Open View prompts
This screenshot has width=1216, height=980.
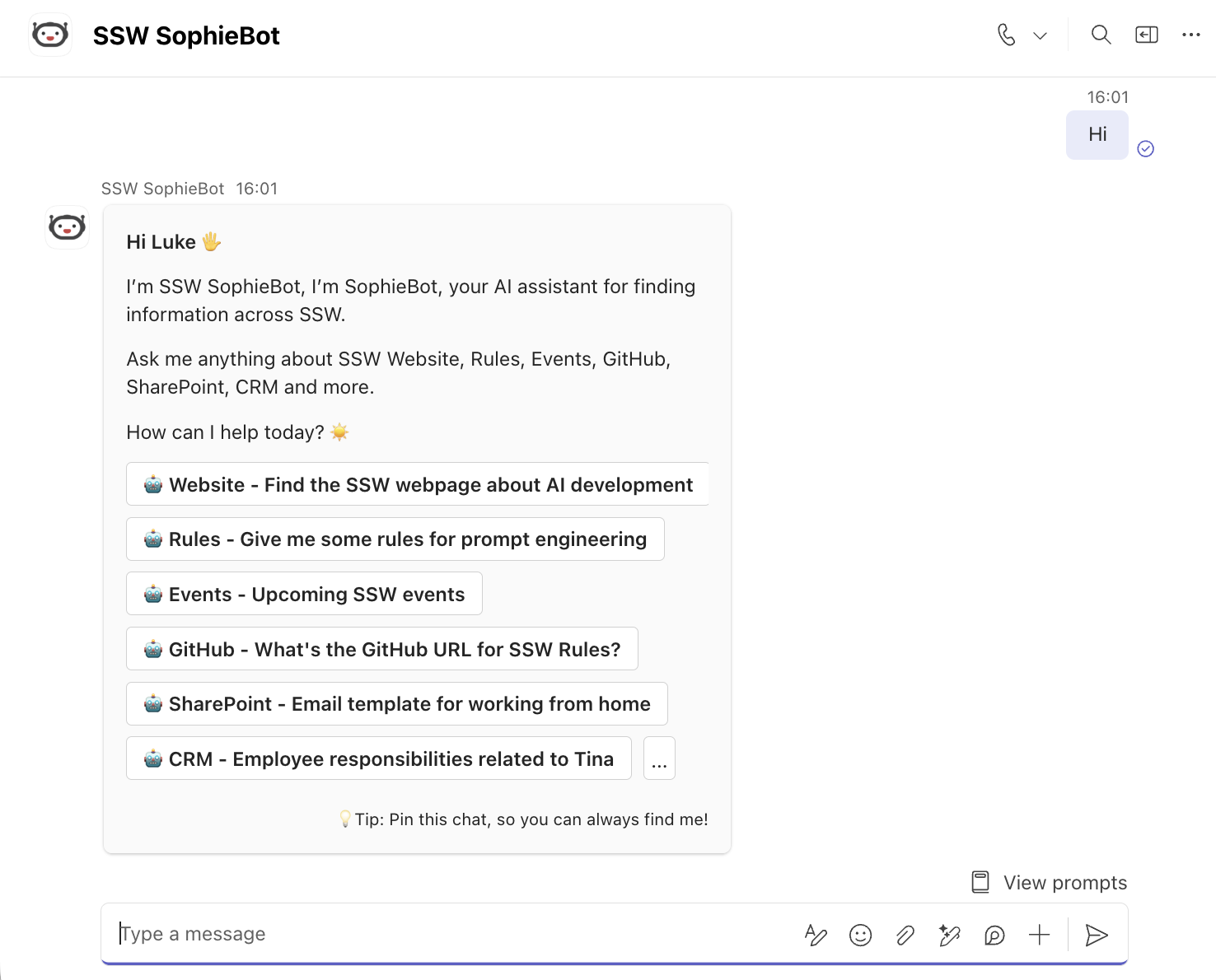click(x=1049, y=882)
